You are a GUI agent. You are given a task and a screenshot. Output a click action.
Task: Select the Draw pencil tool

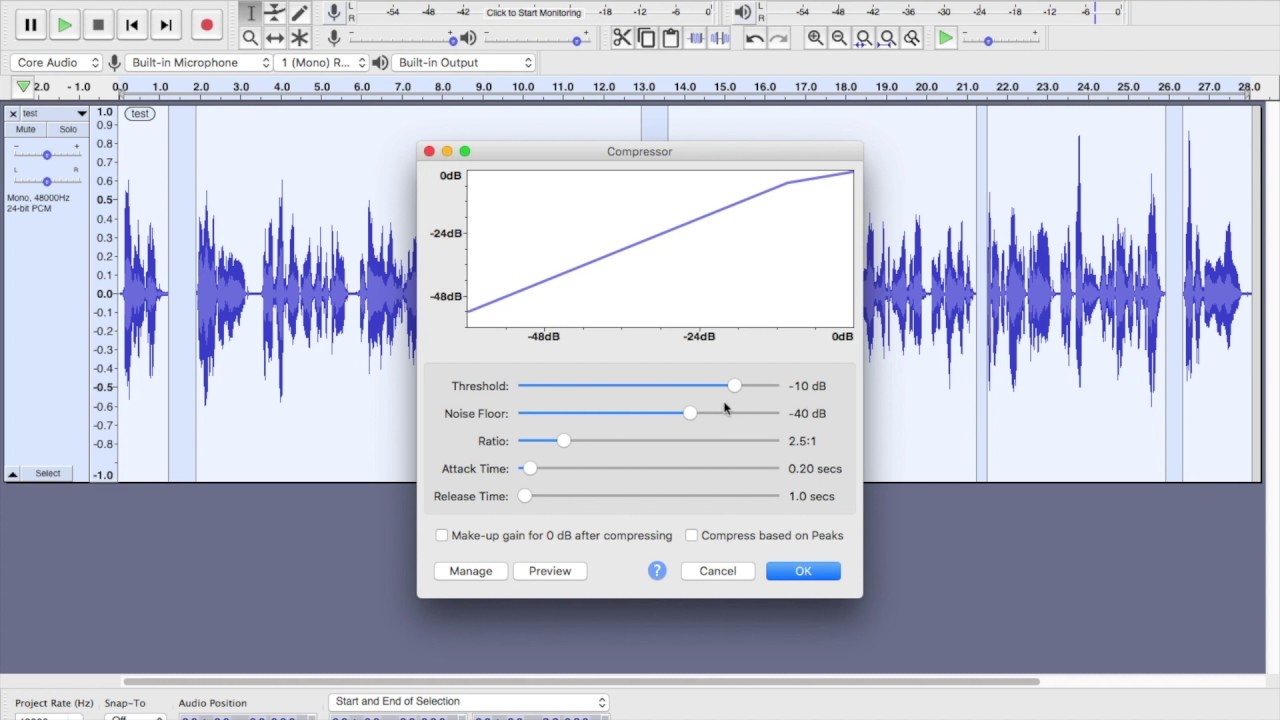coord(299,13)
